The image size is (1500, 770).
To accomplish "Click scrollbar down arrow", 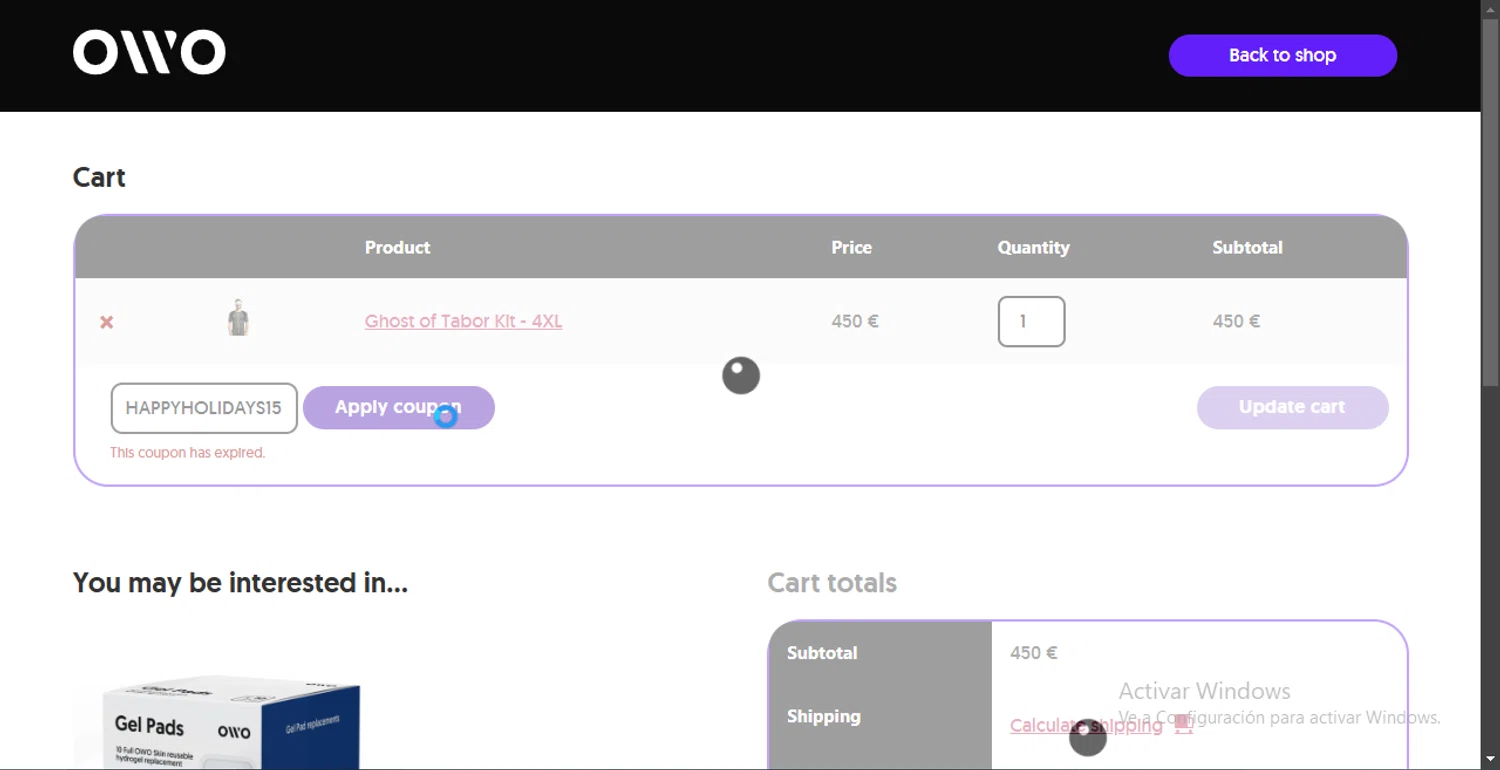I will point(1490,760).
